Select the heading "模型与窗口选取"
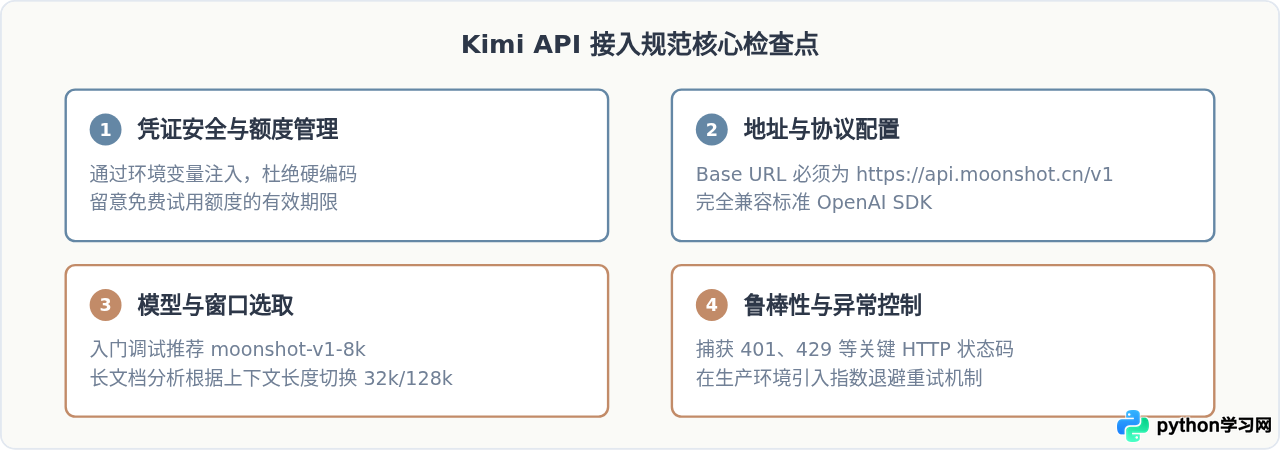 click(x=215, y=305)
